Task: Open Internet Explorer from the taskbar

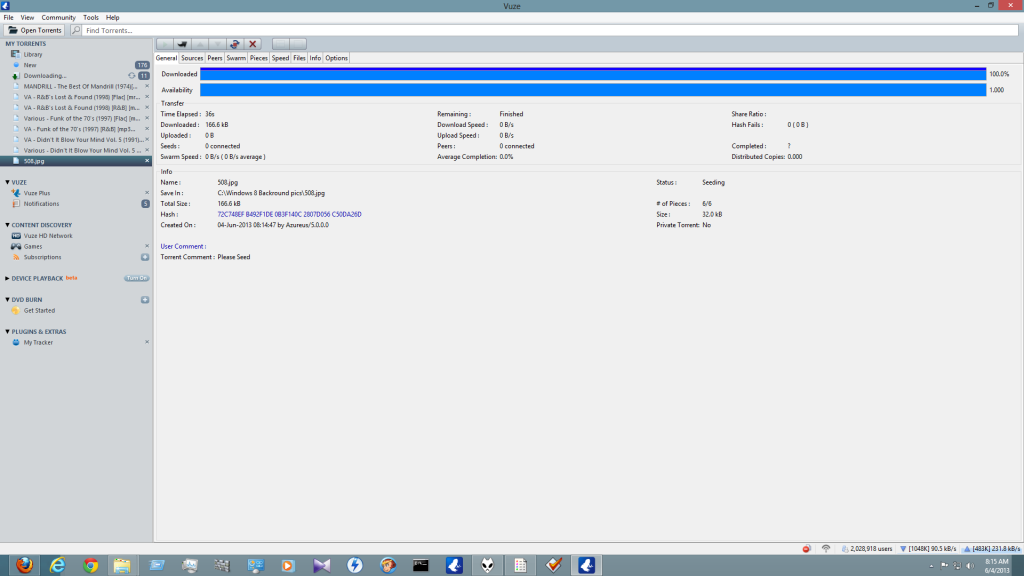Action: pos(57,565)
